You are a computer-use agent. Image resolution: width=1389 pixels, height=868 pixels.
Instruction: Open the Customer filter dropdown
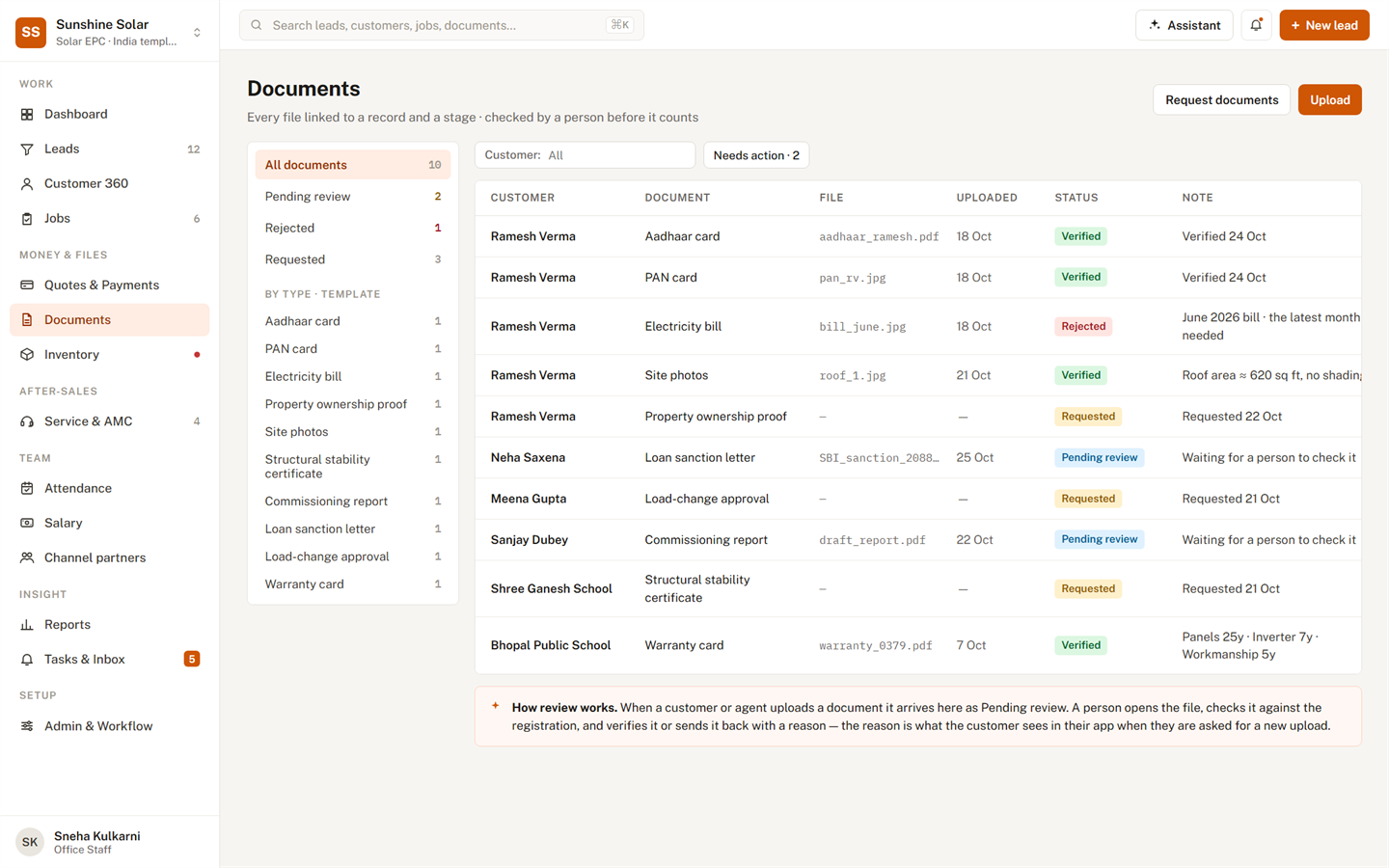click(x=585, y=155)
